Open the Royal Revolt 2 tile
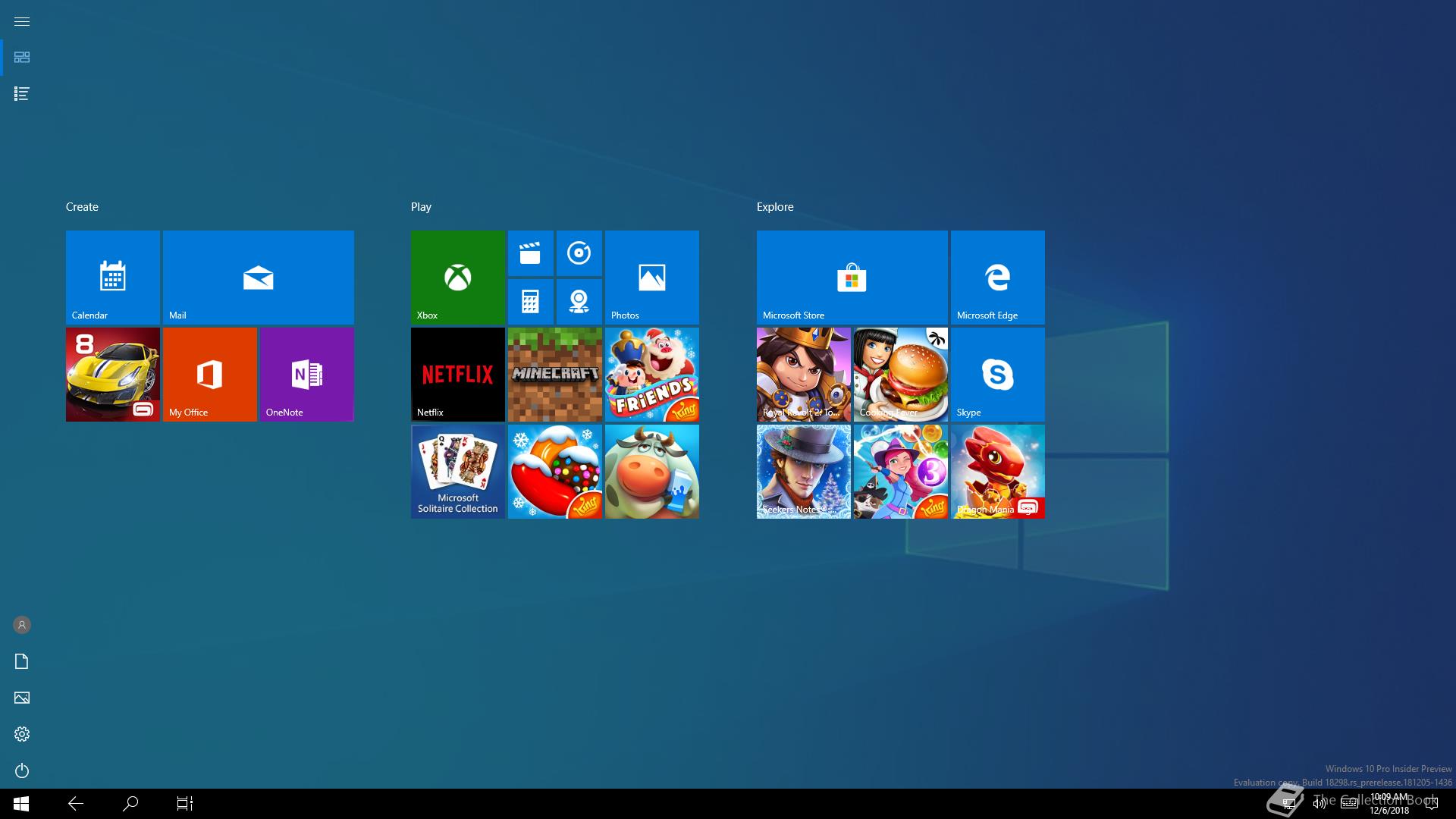Viewport: 1456px width, 819px height. coord(804,375)
